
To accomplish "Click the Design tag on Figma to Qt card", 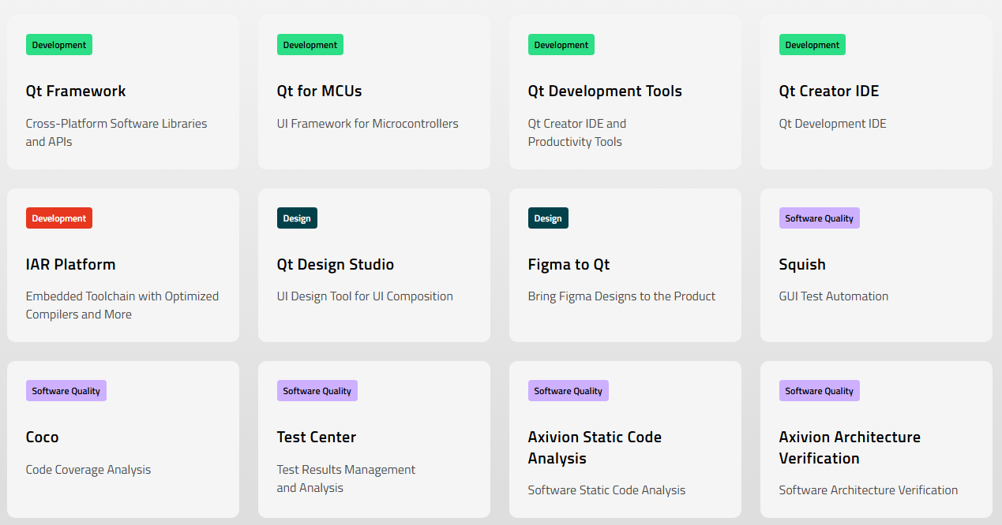I will [x=548, y=218].
